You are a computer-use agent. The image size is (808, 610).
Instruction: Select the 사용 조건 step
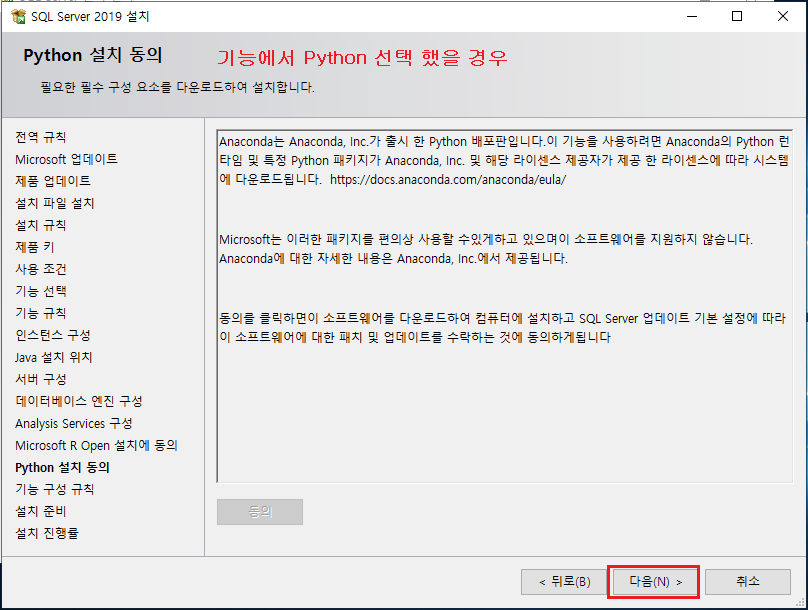[41, 269]
